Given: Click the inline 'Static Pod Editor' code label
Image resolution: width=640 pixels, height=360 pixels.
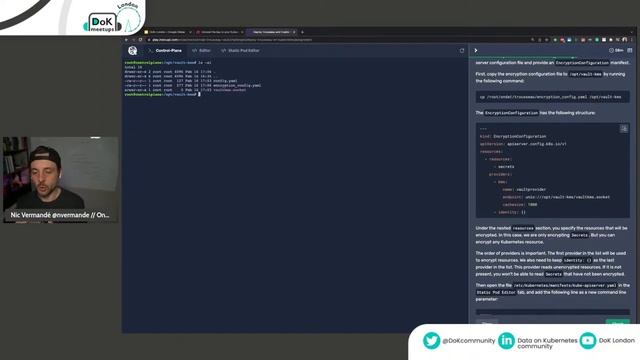Looking at the screenshot, I should coord(496,293).
